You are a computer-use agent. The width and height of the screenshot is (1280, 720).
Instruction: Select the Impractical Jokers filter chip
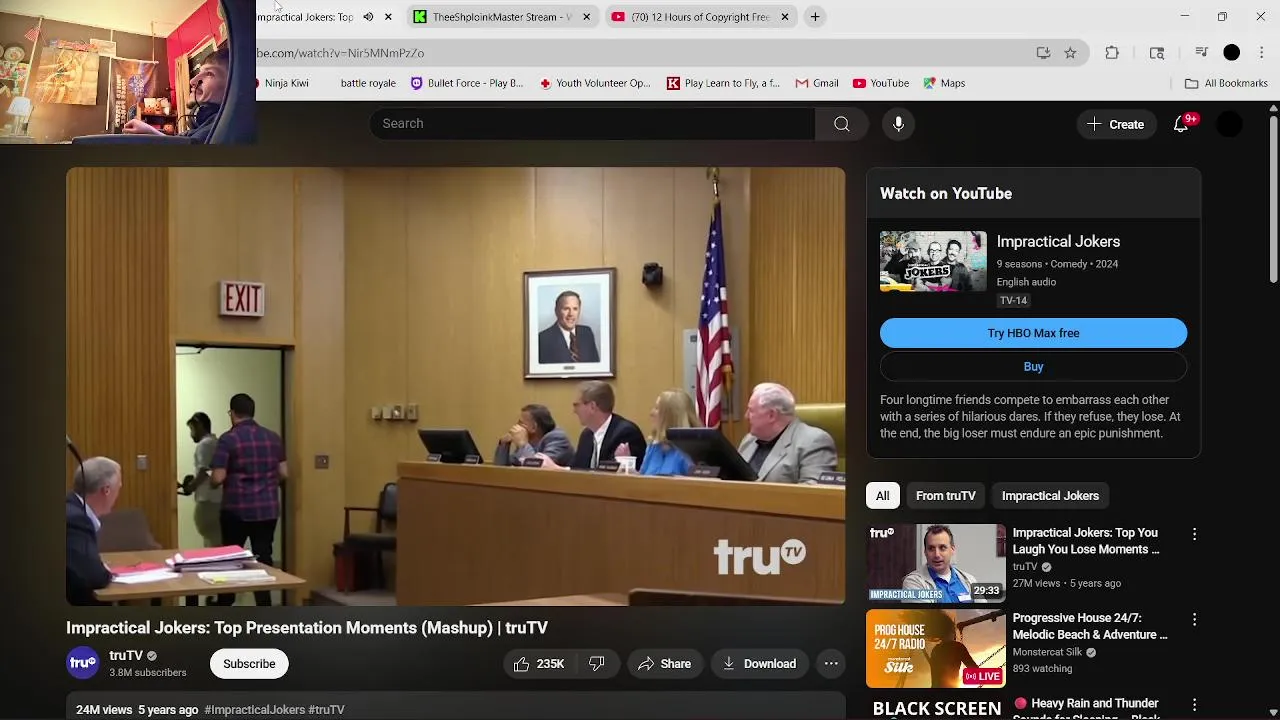pos(1050,496)
